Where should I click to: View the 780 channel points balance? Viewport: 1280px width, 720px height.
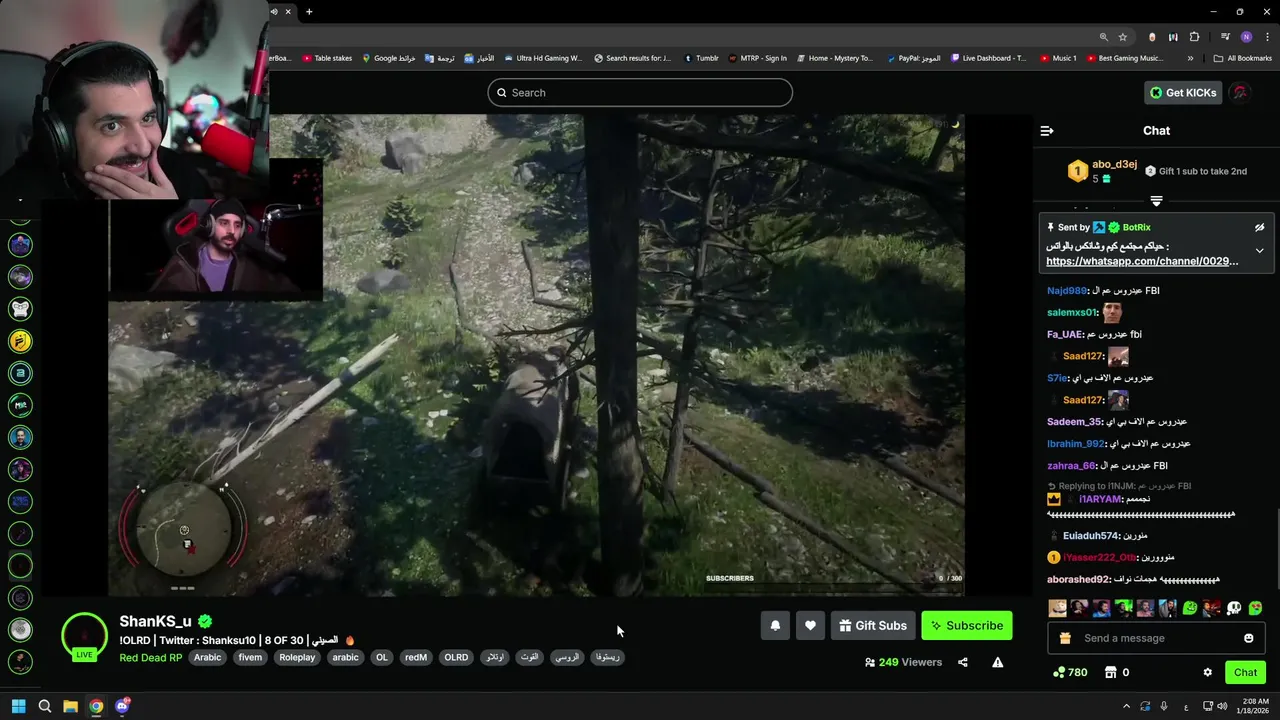point(1070,673)
